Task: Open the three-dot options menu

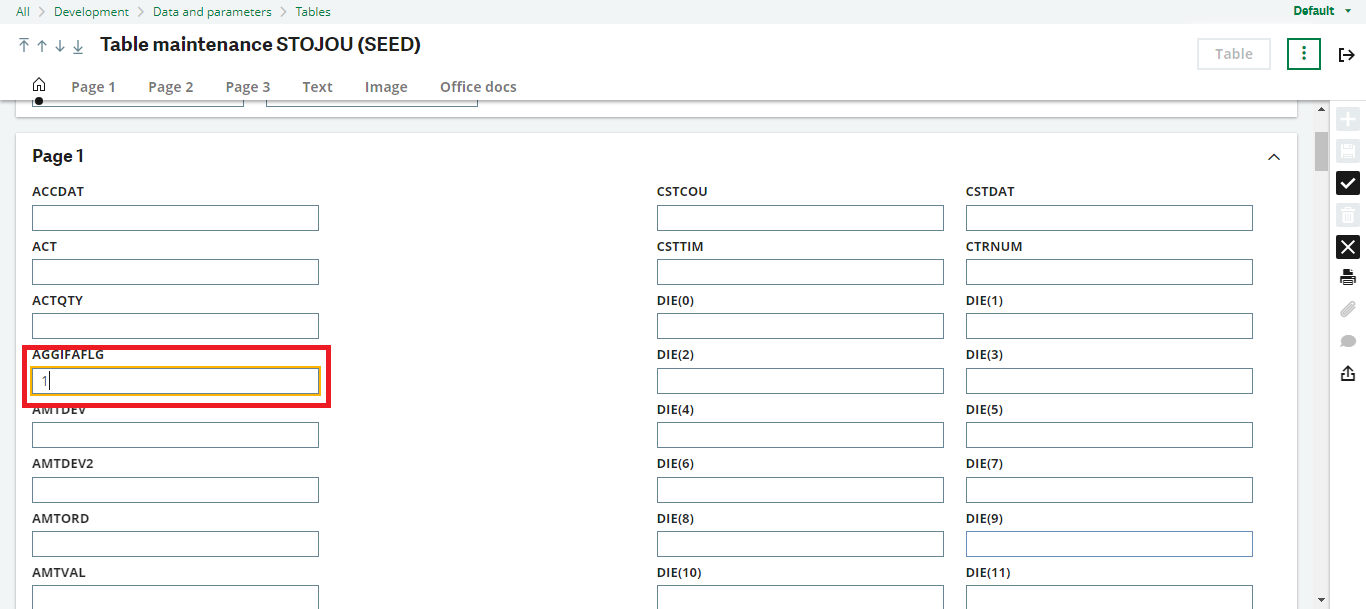Action: coord(1304,54)
